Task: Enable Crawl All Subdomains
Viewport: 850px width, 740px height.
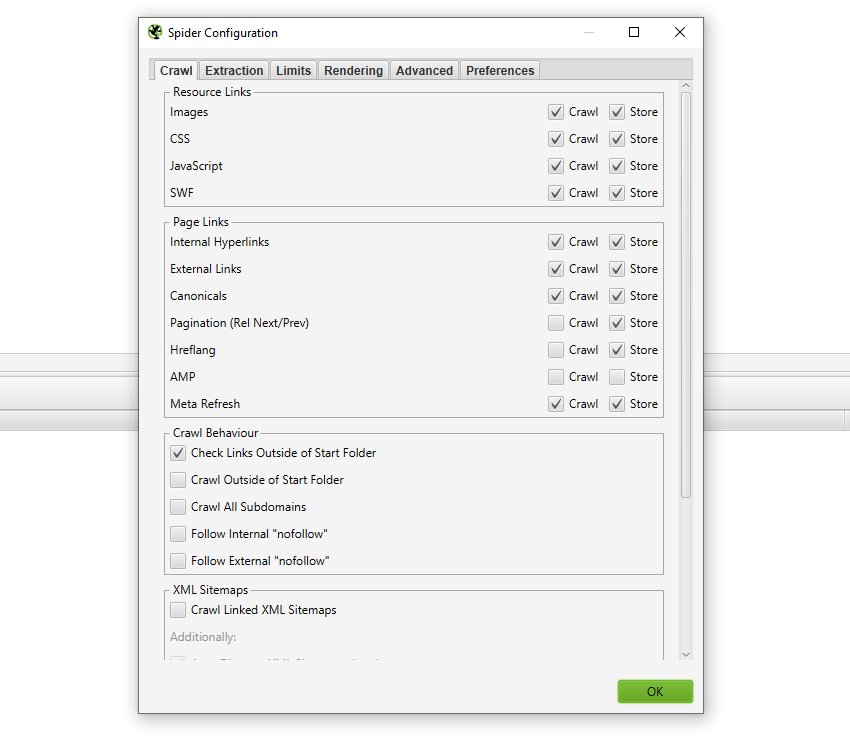Action: (x=178, y=507)
